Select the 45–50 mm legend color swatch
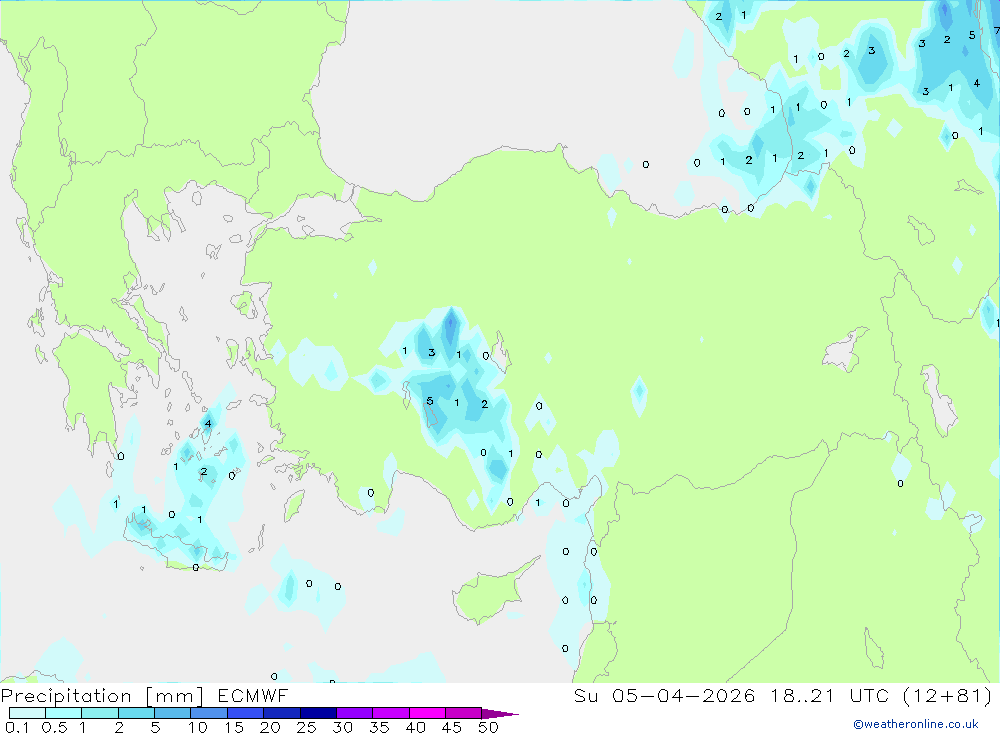 click(x=464, y=713)
